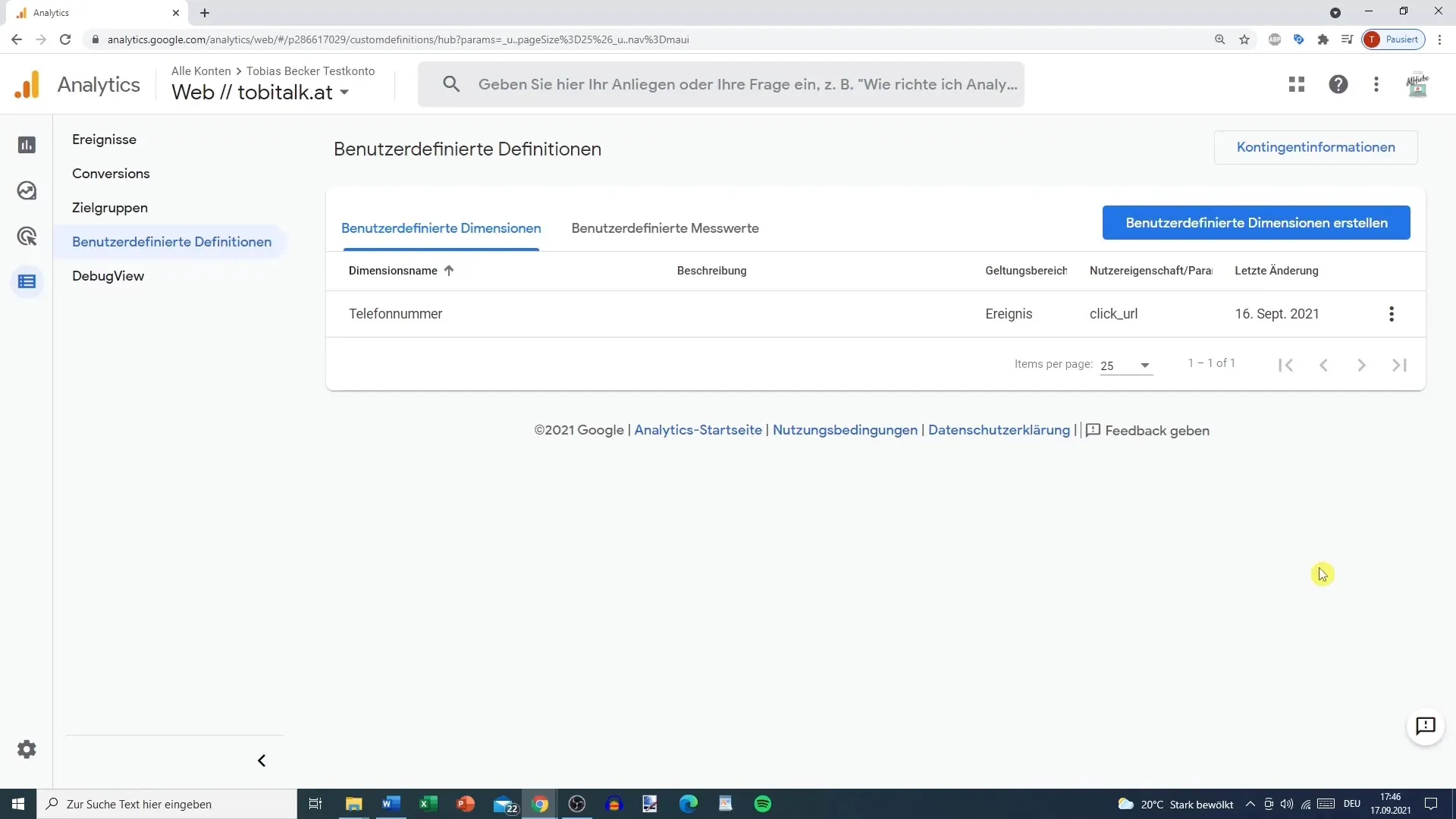Click the apps grid icon top right
This screenshot has width=1456, height=819.
(1297, 84)
